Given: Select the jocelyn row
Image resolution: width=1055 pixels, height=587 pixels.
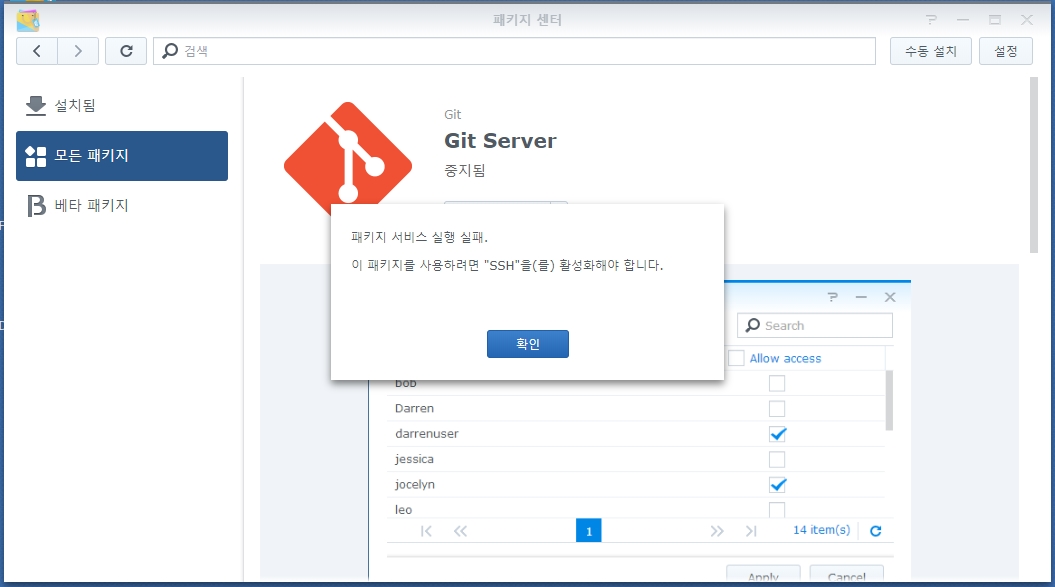Looking at the screenshot, I should click(x=636, y=485).
